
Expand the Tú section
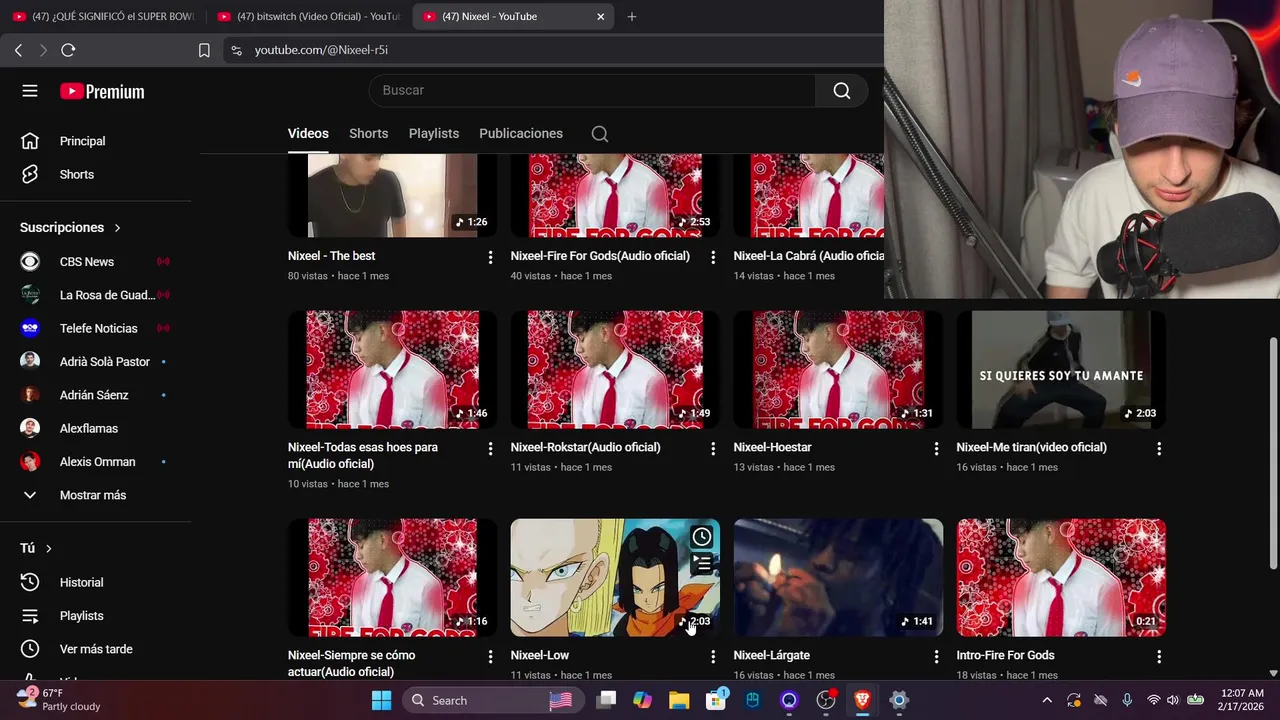36,548
